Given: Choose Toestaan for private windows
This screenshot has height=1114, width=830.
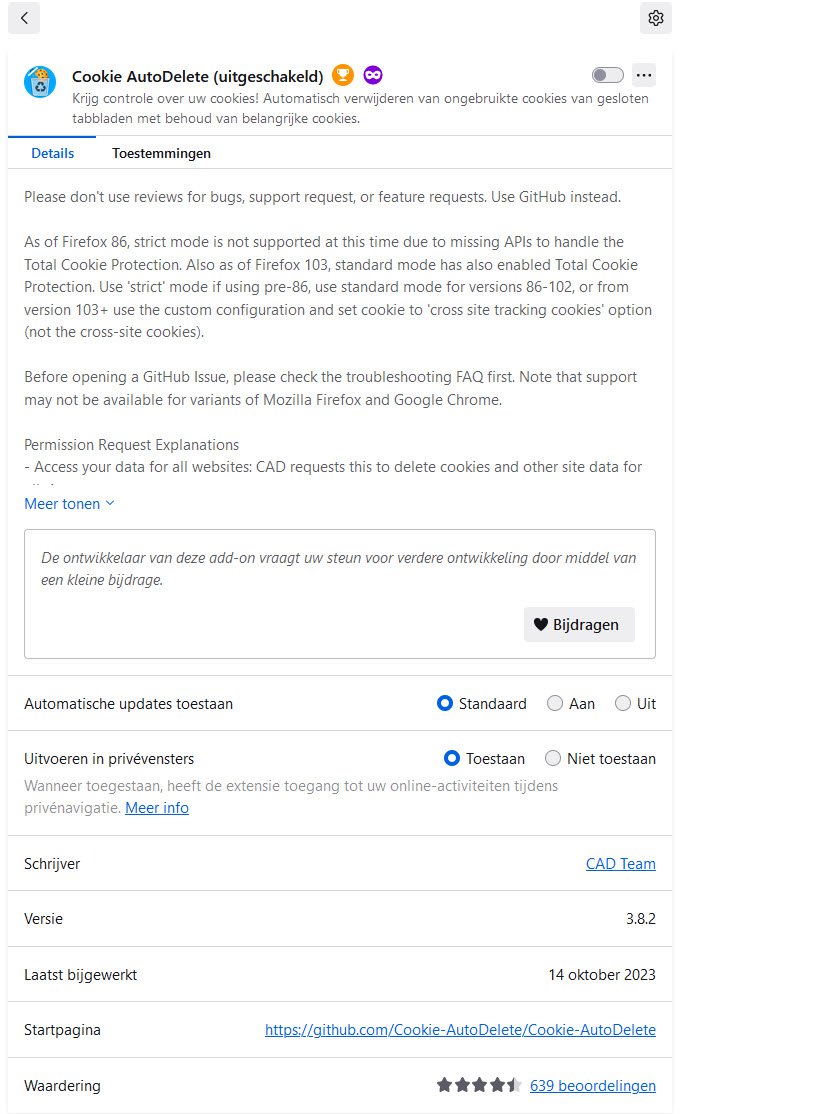Looking at the screenshot, I should point(451,758).
